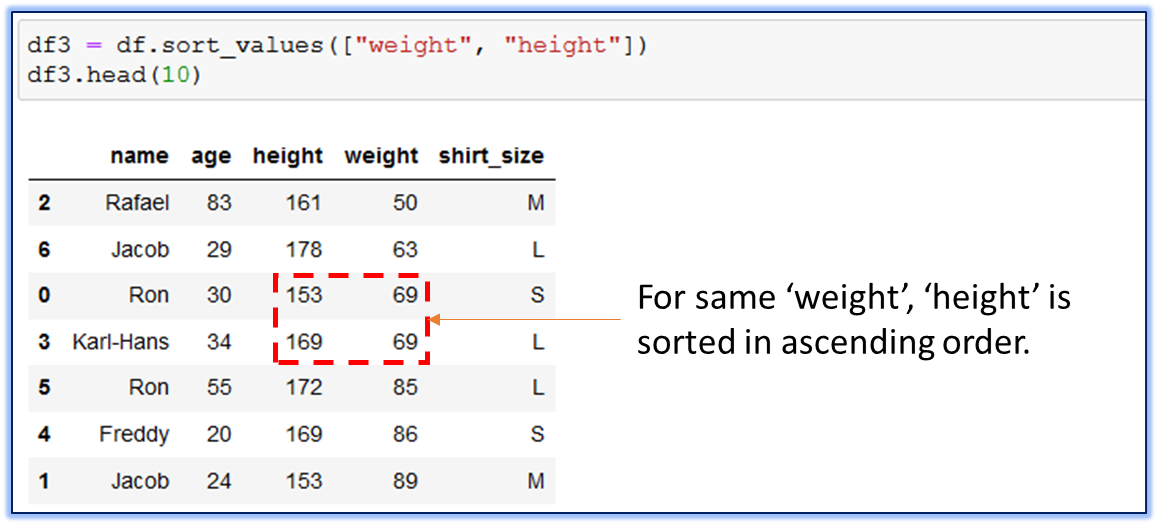Click the "weight" column header
1158x525 pixels.
coord(381,156)
